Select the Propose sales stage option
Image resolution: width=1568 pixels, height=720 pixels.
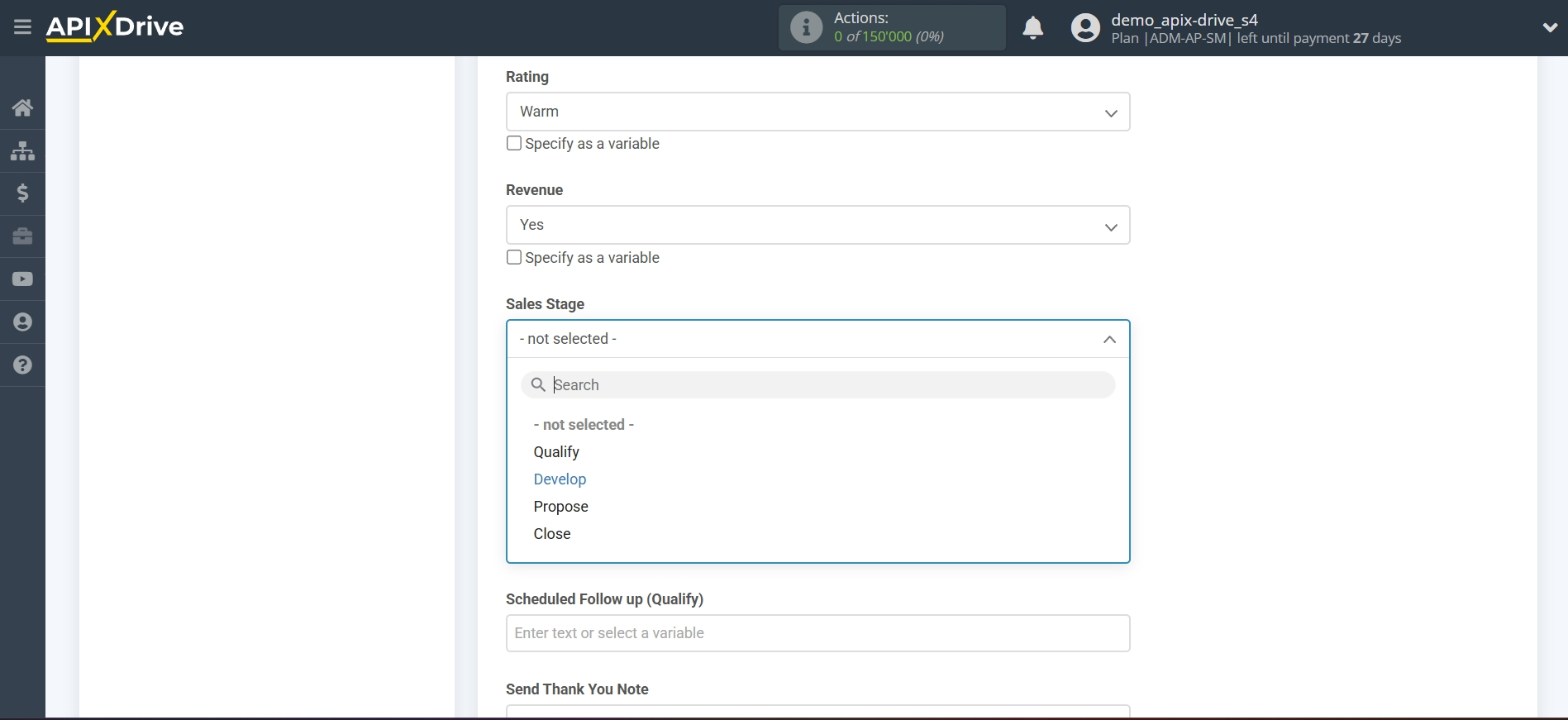point(560,507)
